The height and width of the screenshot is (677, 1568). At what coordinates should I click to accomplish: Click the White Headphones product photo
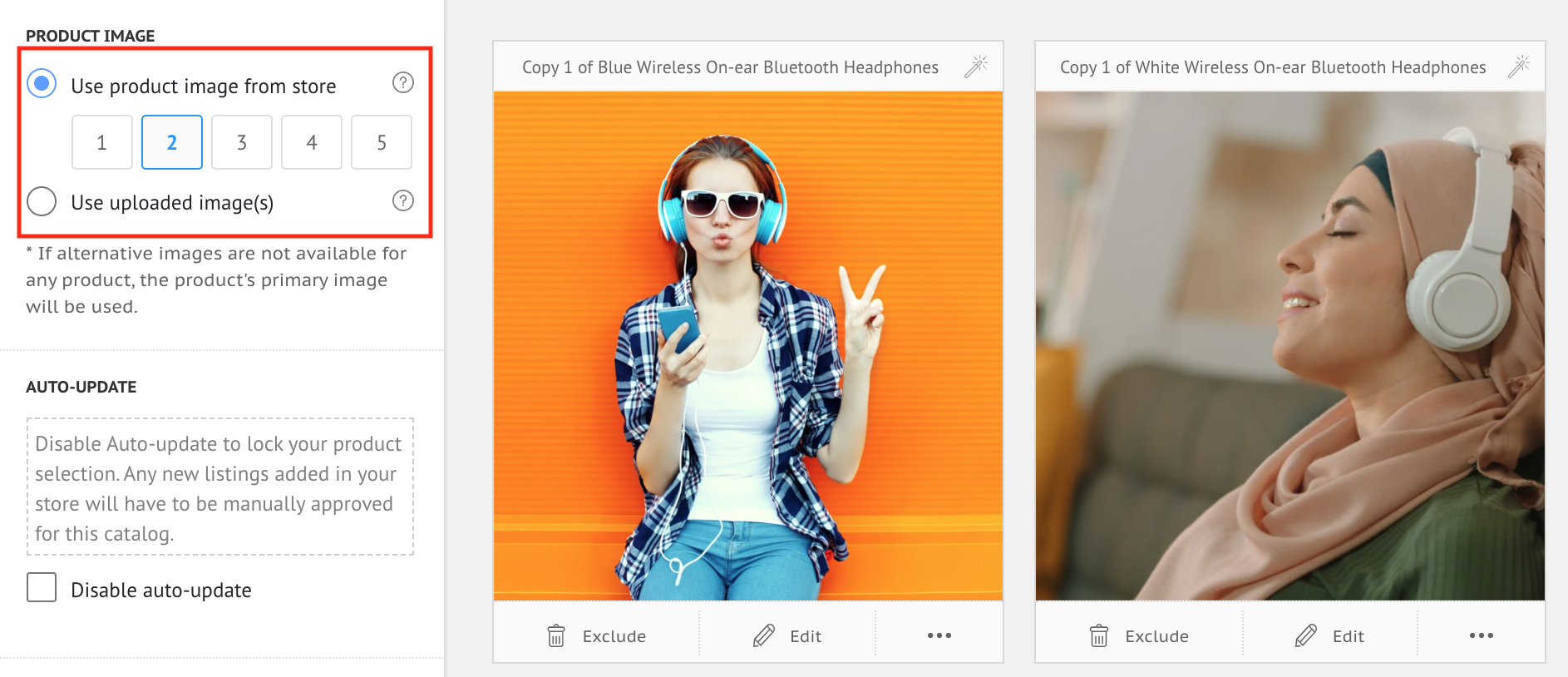point(1289,345)
